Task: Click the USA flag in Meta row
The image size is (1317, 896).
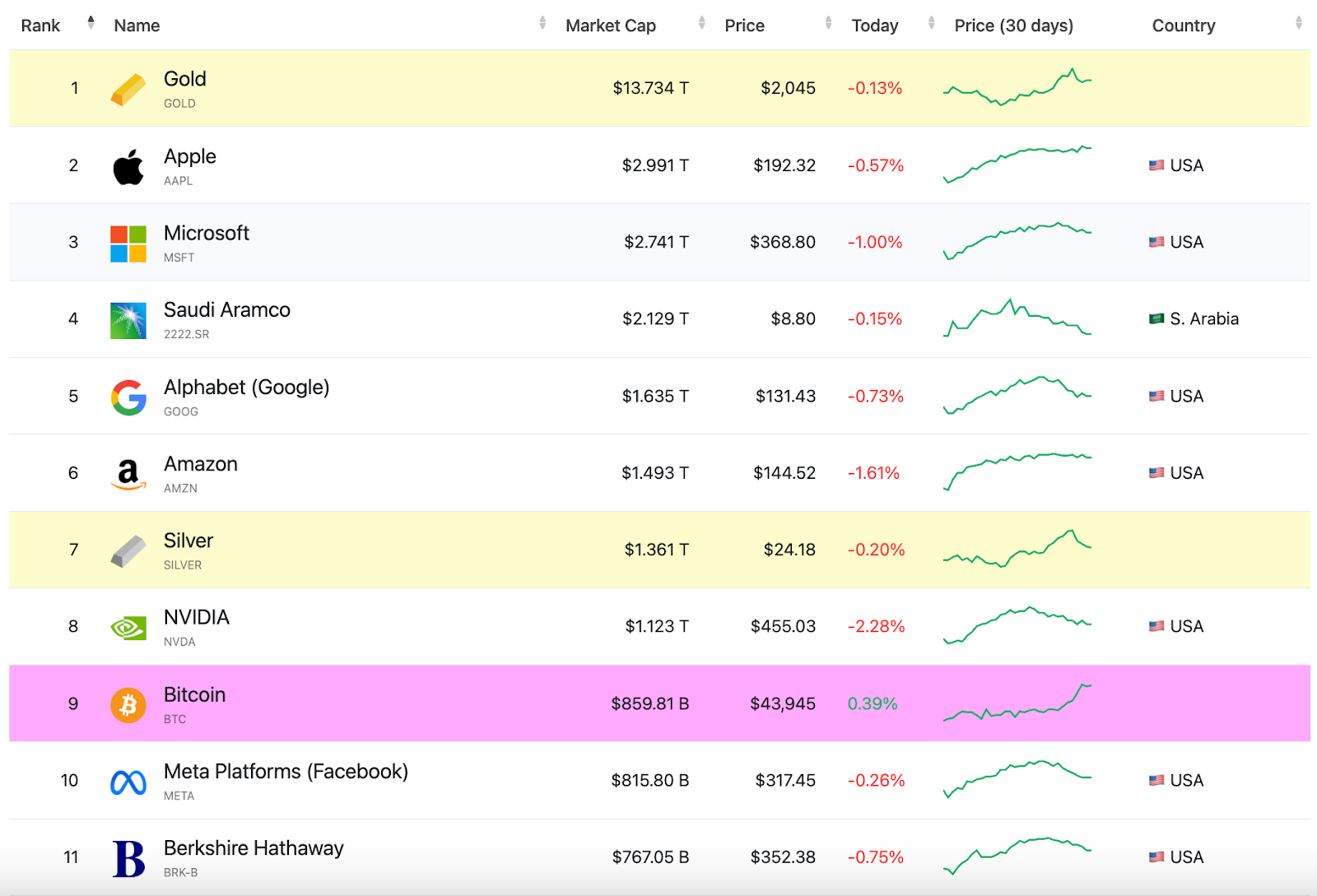Action: [x=1156, y=780]
